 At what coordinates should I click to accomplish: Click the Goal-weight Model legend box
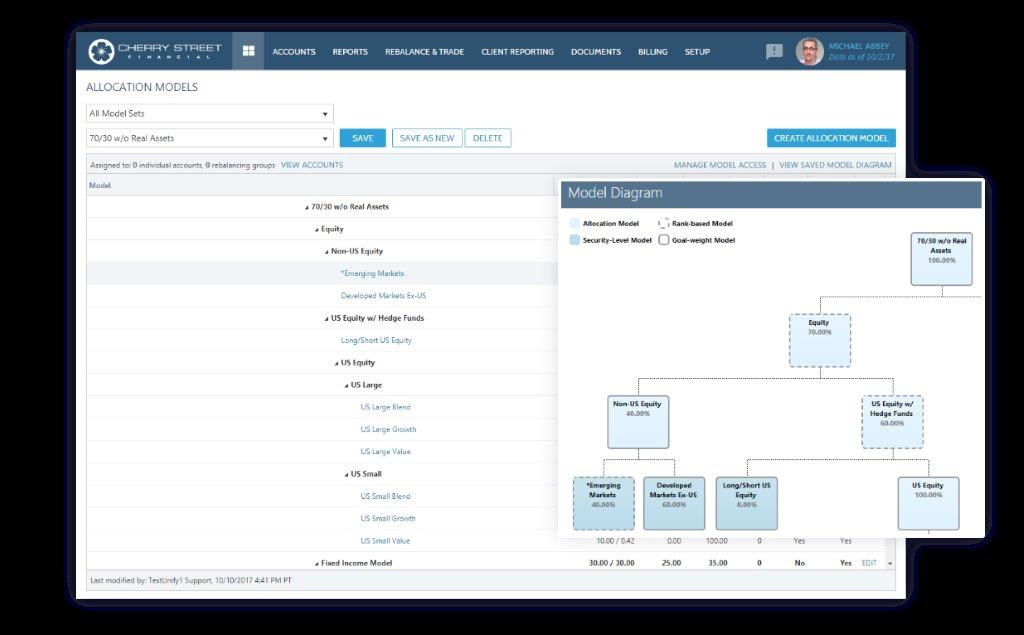(x=664, y=240)
